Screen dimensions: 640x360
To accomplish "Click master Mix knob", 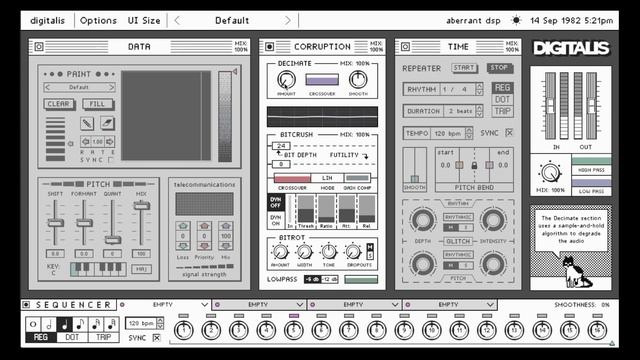I will tap(550, 173).
